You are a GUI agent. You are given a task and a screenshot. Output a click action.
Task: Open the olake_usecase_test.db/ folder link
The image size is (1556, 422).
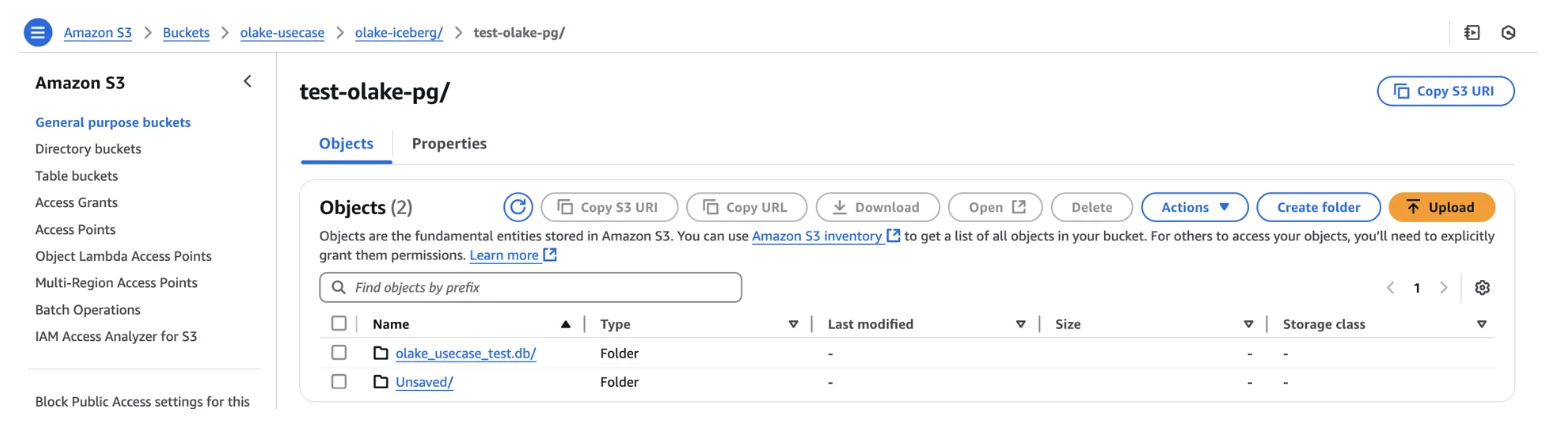coord(465,353)
